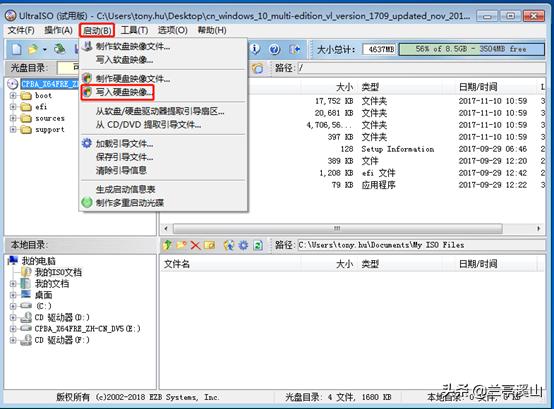The image size is (554, 409).
Task: Click the local folder properties icon
Action: click(210, 245)
